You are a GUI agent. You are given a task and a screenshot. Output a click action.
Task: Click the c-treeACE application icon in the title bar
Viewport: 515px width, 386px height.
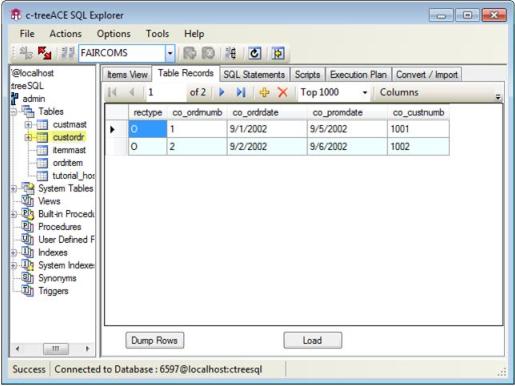[15, 15]
